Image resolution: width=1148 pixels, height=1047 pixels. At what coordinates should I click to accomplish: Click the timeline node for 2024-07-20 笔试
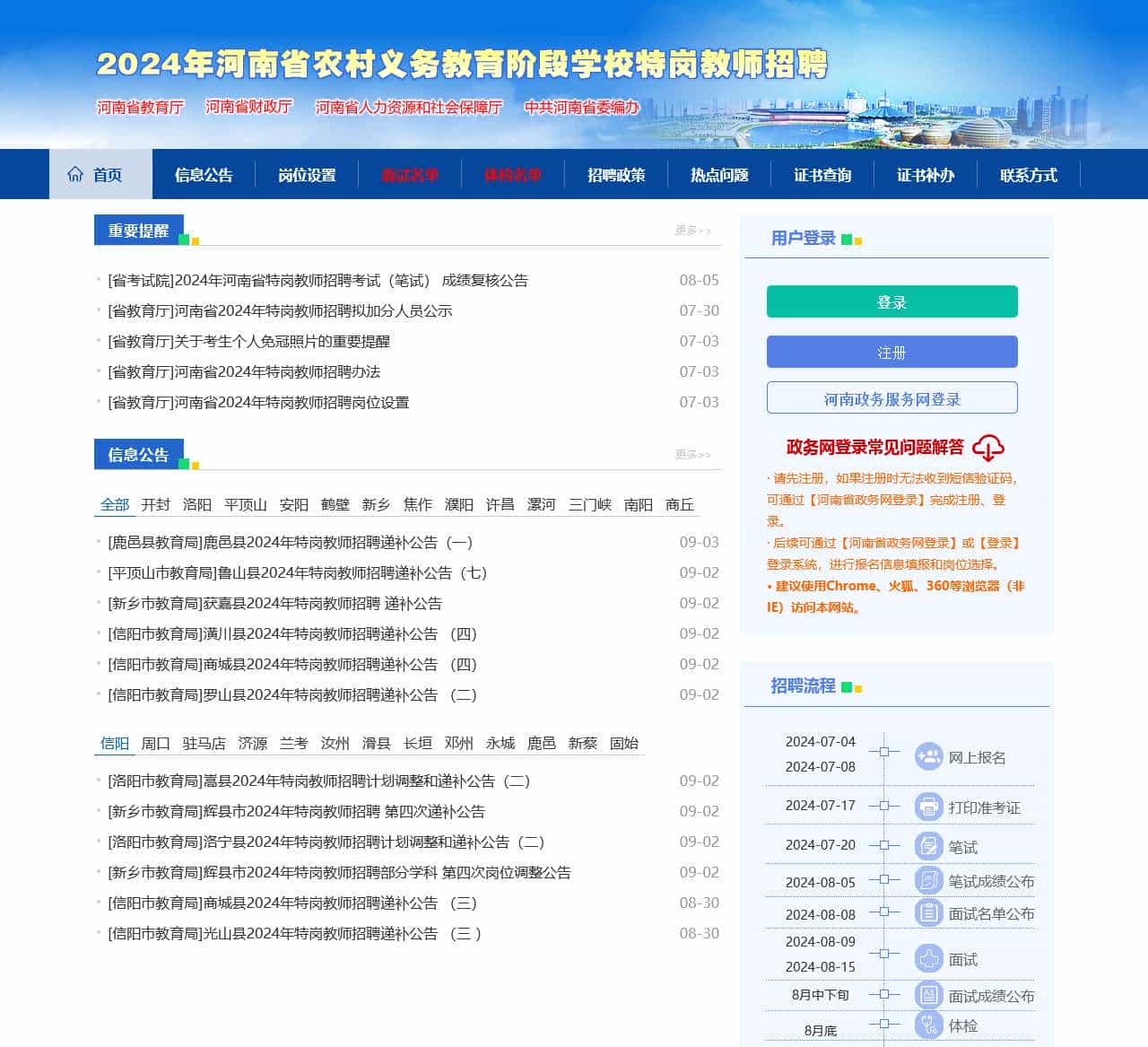886,845
